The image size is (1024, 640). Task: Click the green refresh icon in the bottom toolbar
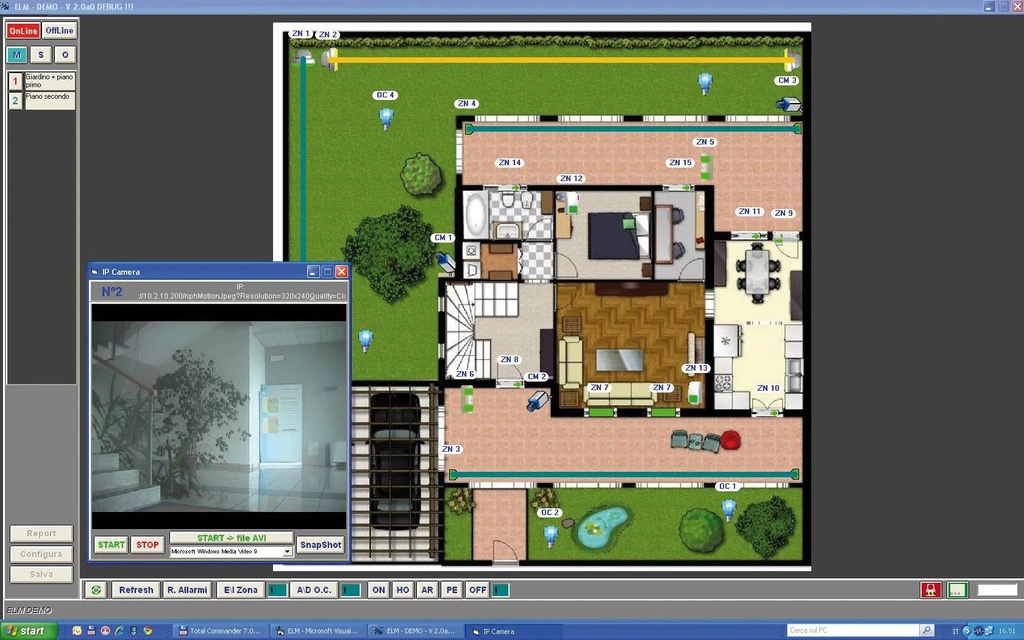(95, 589)
